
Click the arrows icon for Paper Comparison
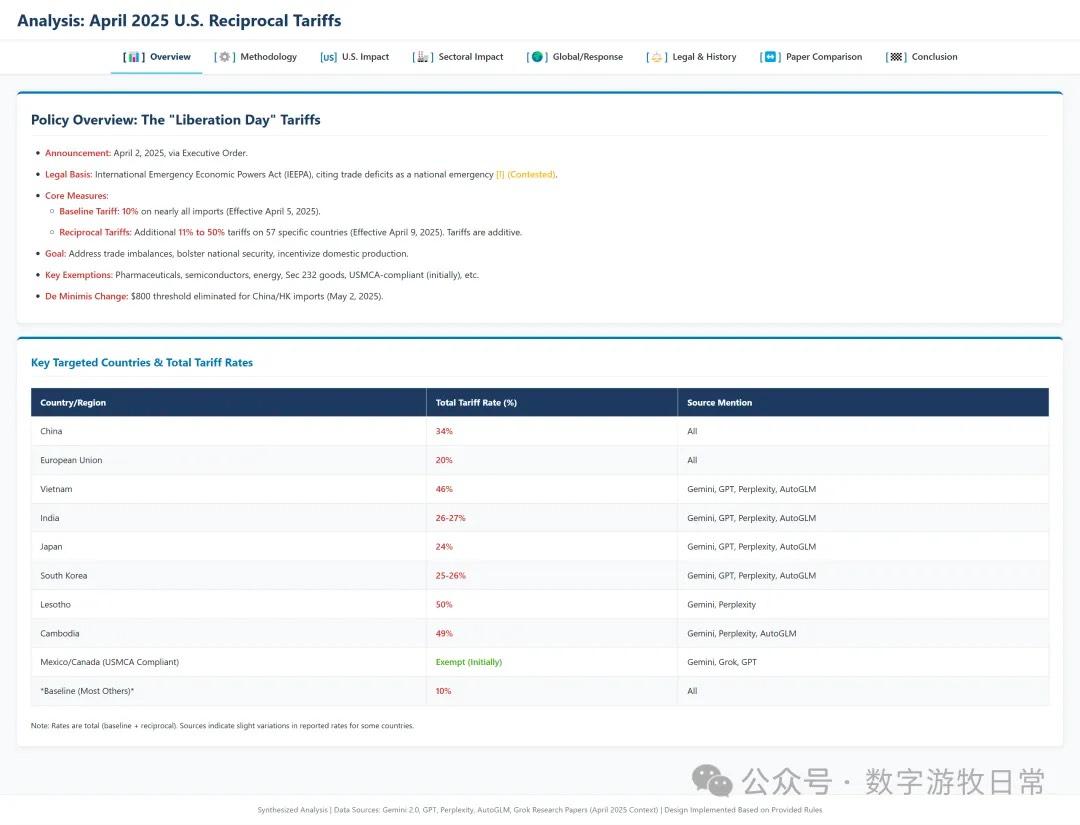tap(770, 57)
